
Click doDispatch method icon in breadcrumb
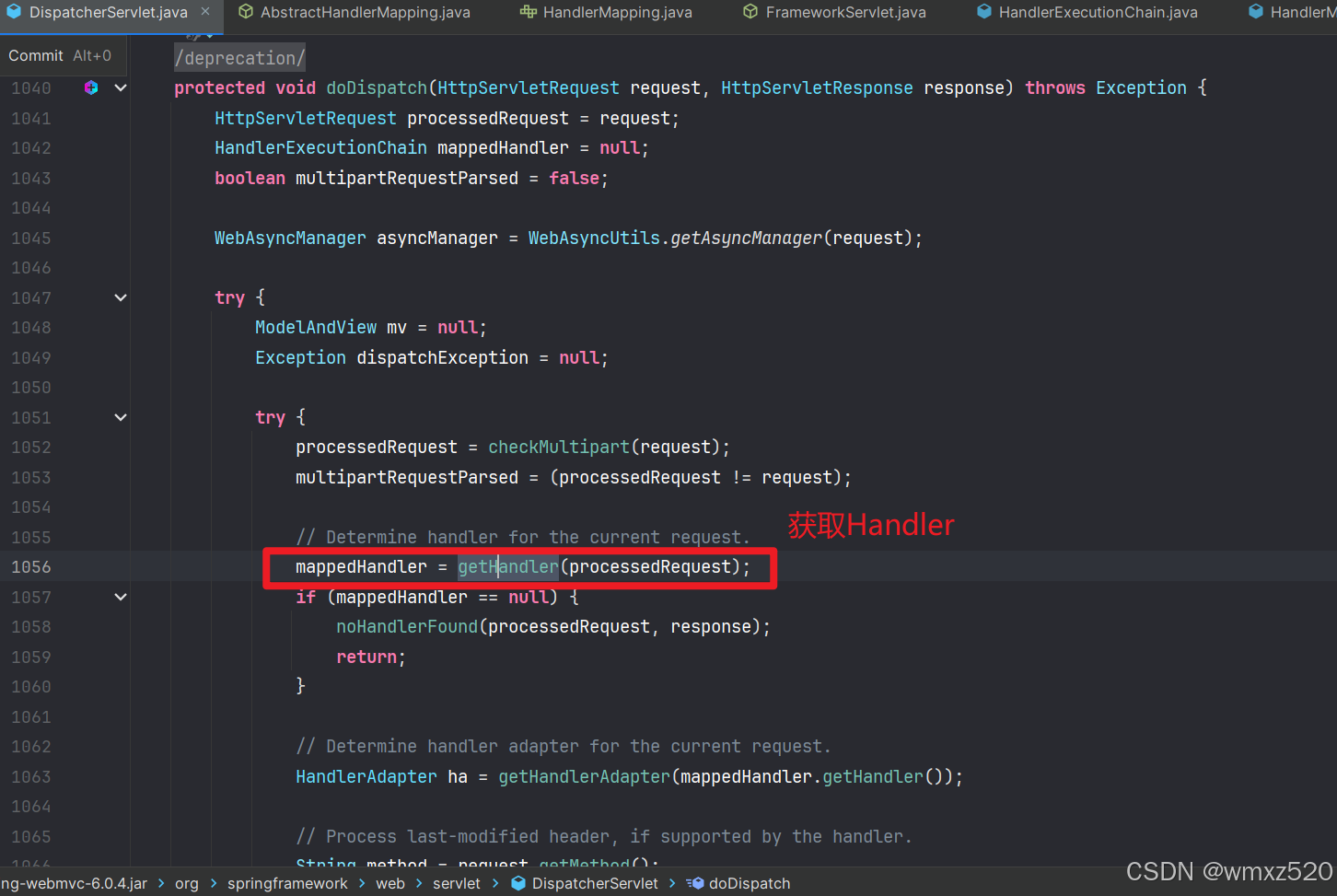coord(695,883)
